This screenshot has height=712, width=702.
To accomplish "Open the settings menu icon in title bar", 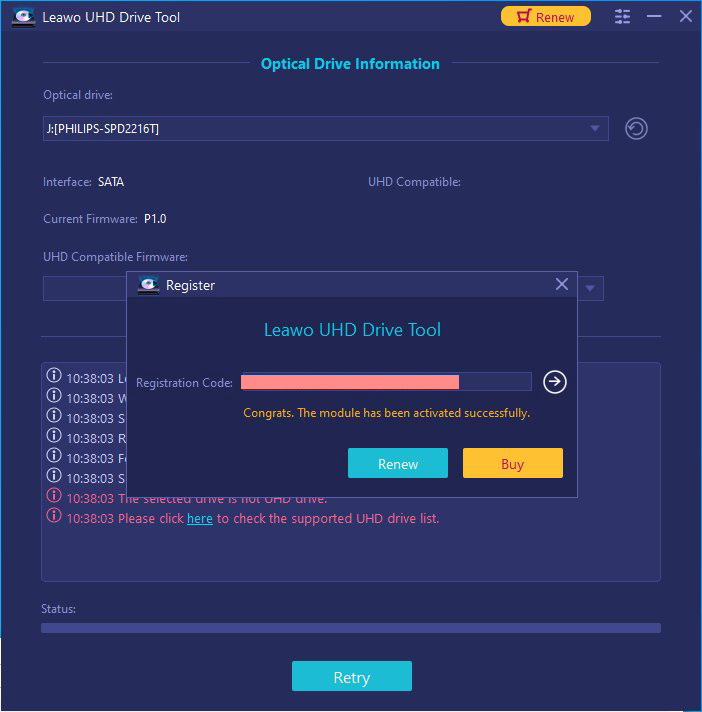I will point(623,17).
